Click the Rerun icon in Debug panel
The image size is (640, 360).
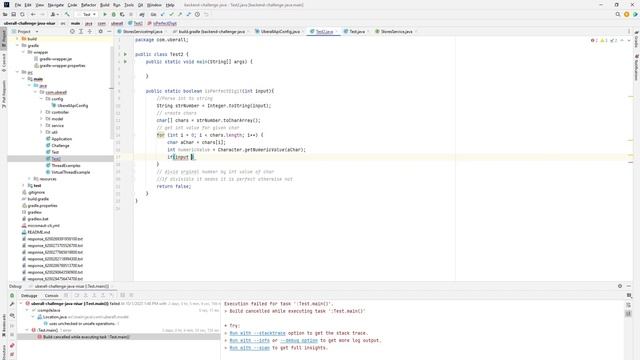click(12, 296)
